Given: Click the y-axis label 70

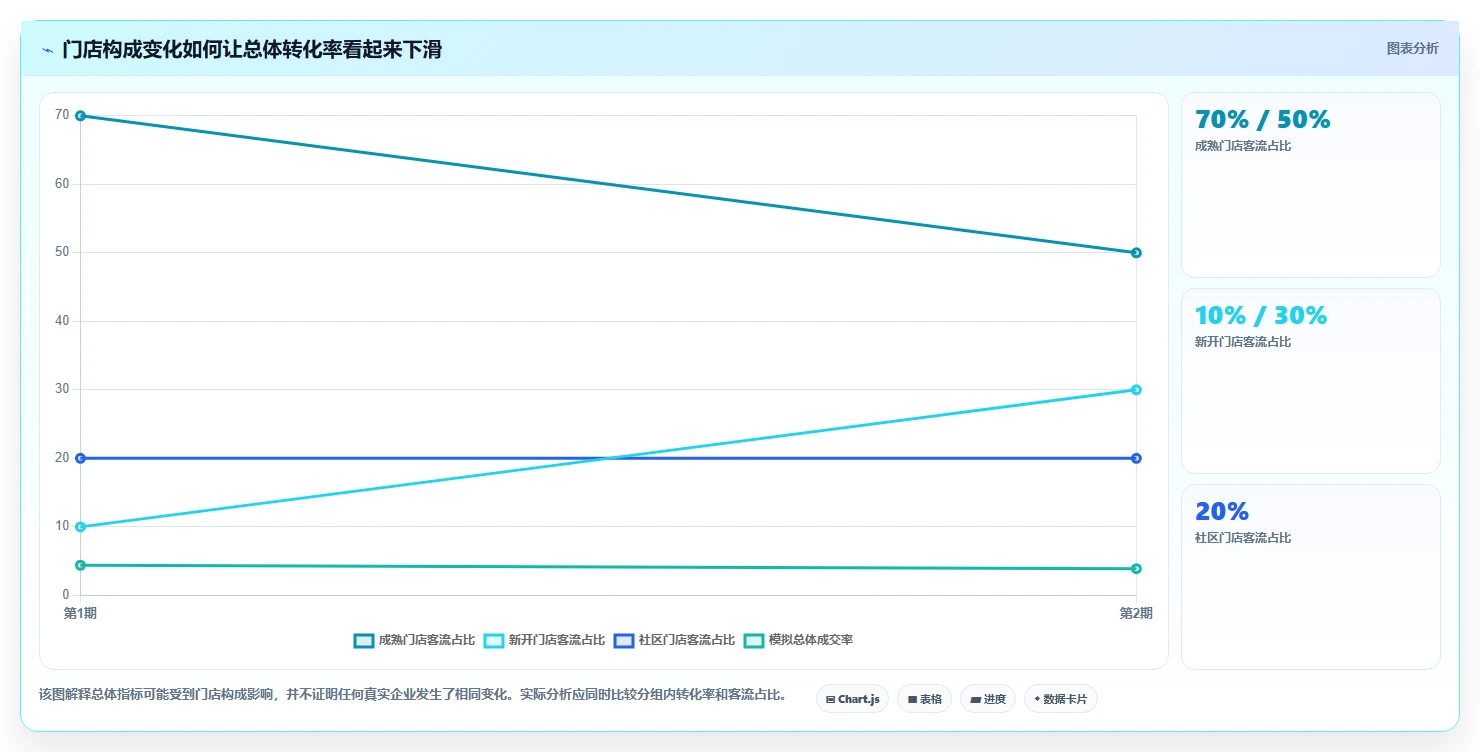Looking at the screenshot, I should pyautogui.click(x=62, y=115).
